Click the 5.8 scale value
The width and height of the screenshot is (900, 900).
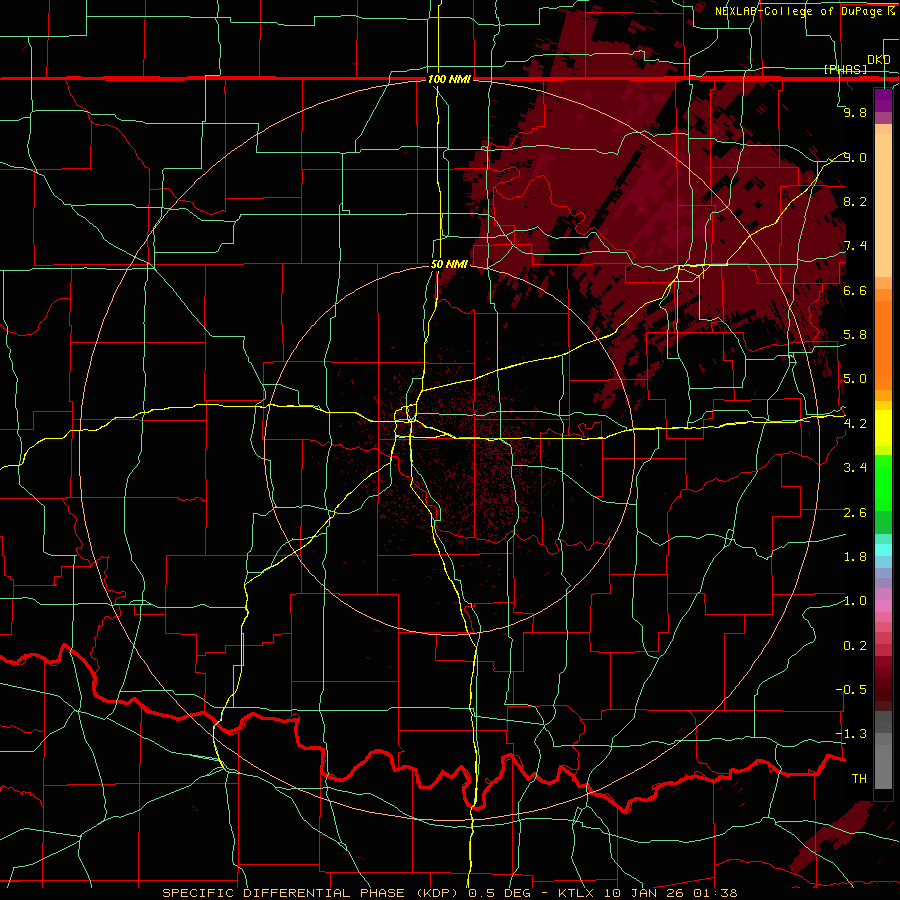pos(855,335)
